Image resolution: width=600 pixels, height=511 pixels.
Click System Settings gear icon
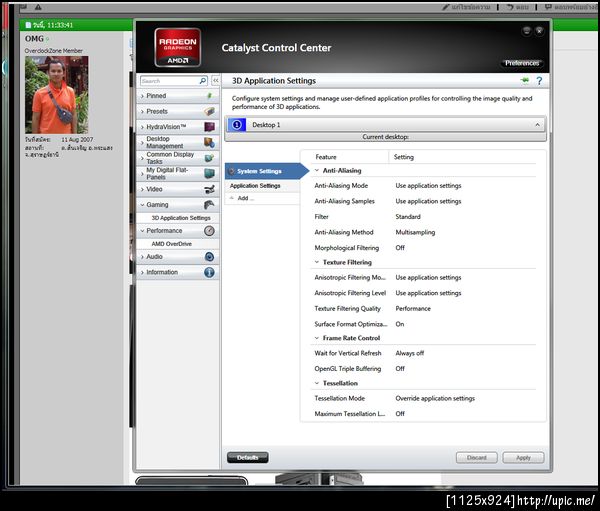(232, 171)
